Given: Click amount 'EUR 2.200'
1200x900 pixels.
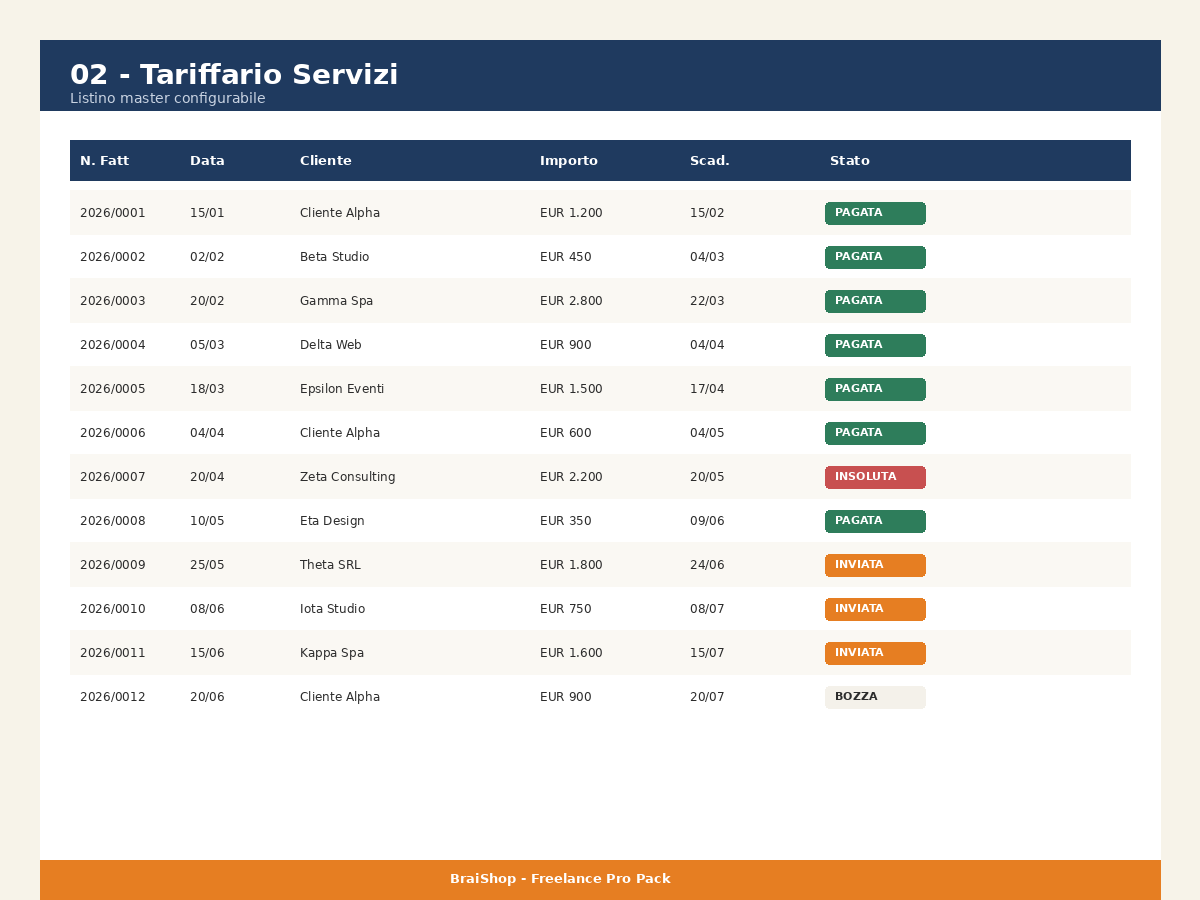Looking at the screenshot, I should pos(571,477).
